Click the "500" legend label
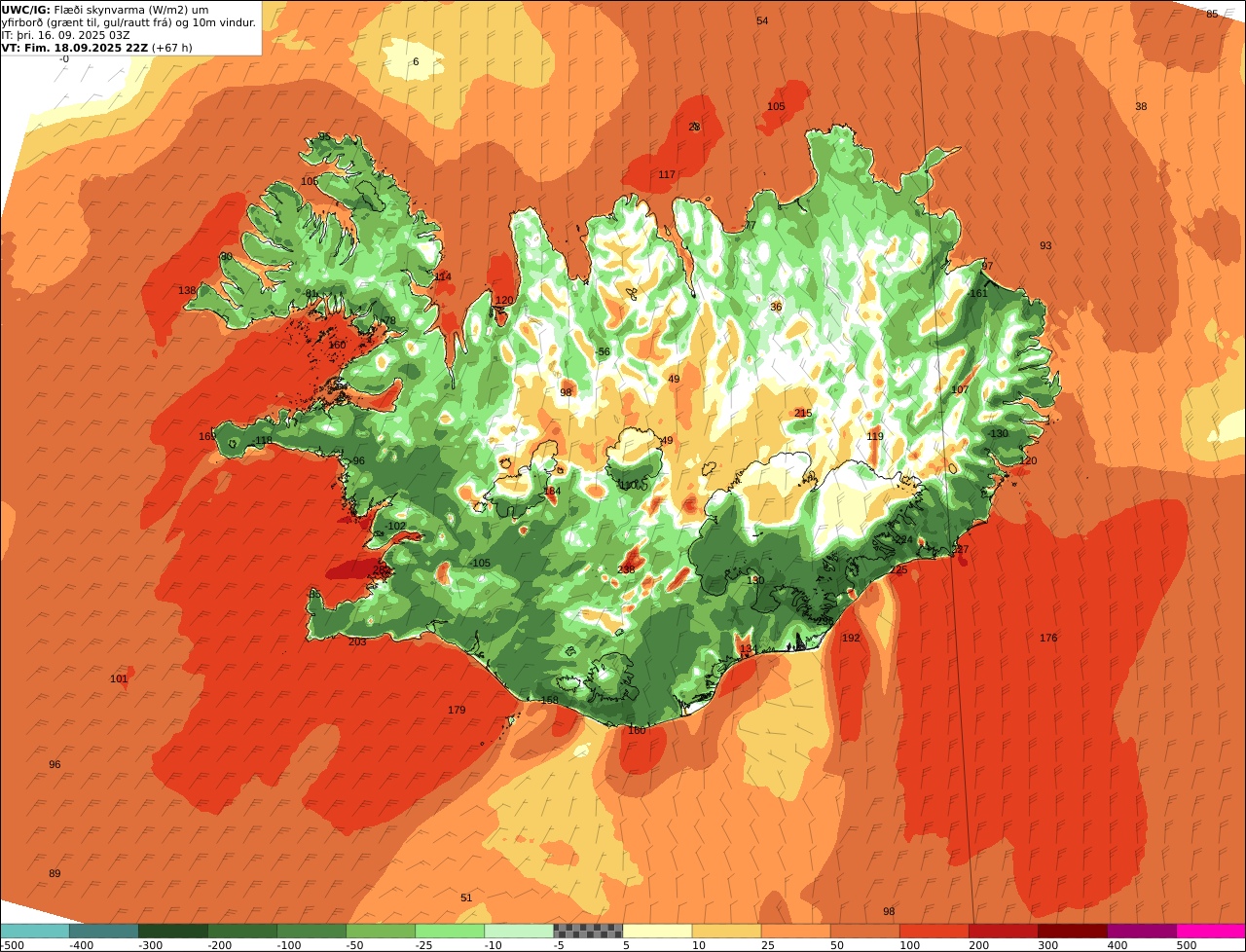Screen dimensions: 1246x952 pos(1186,945)
